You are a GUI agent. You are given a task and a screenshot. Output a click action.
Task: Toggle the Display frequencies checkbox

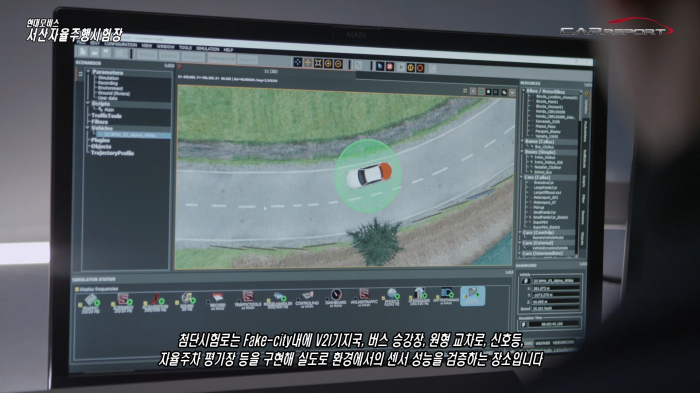tap(77, 289)
